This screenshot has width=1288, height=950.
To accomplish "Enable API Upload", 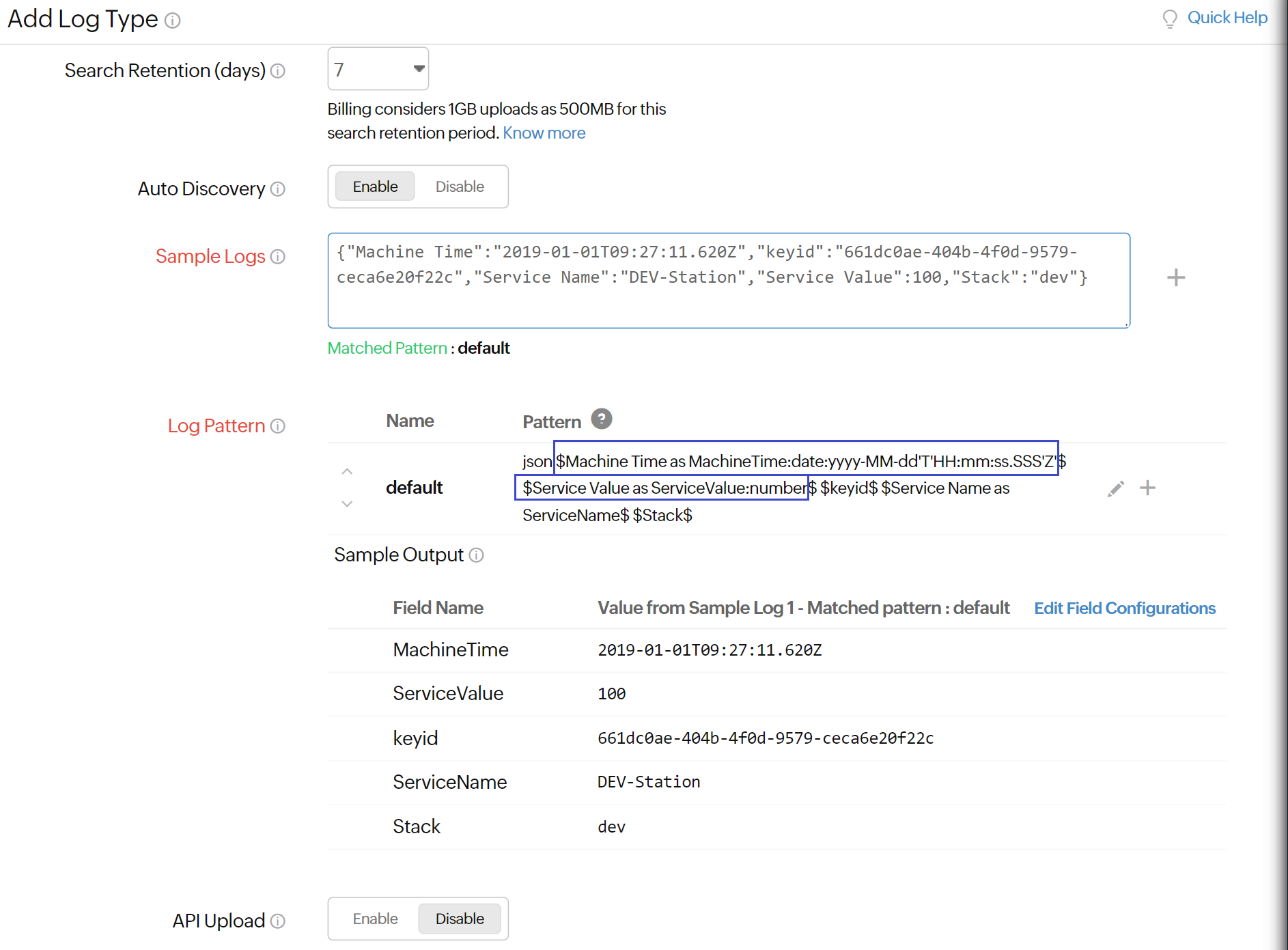I will tap(375, 919).
